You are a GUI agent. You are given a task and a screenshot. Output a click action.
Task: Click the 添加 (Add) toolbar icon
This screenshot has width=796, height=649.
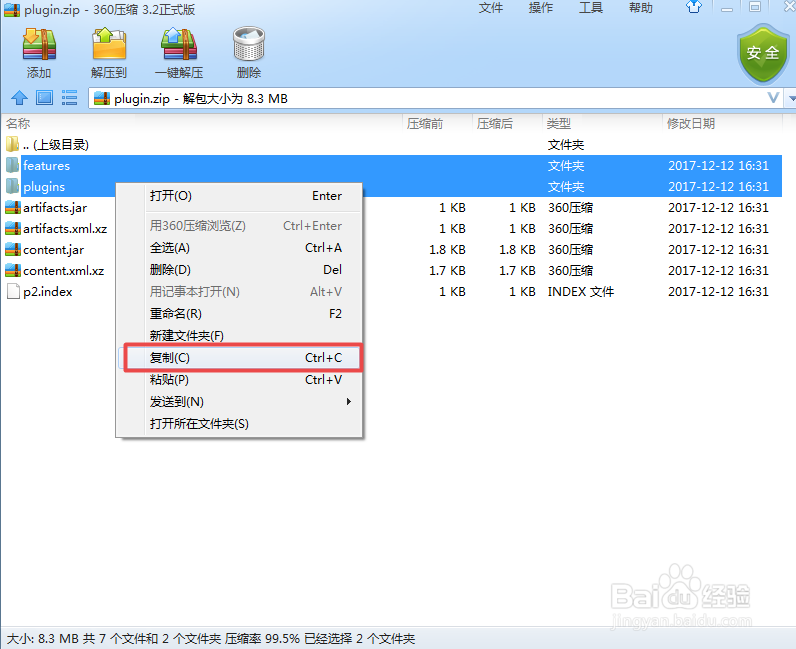39,45
